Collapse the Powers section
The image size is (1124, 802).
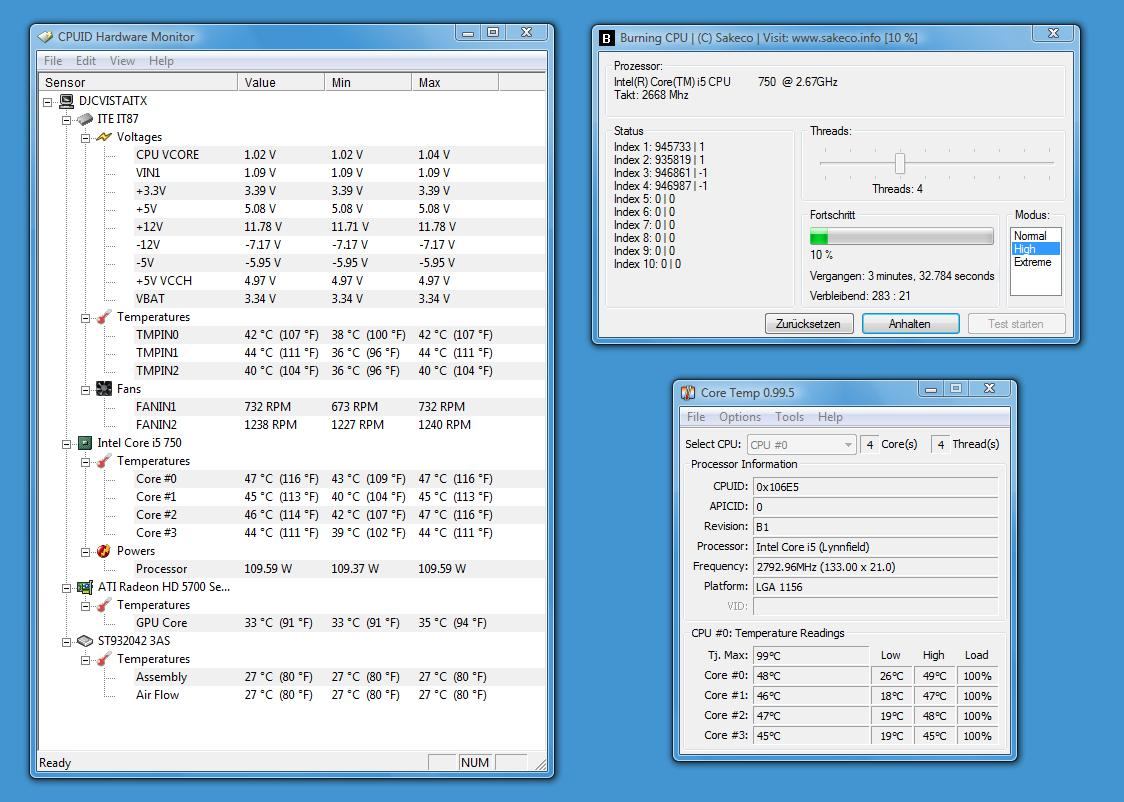(x=85, y=552)
